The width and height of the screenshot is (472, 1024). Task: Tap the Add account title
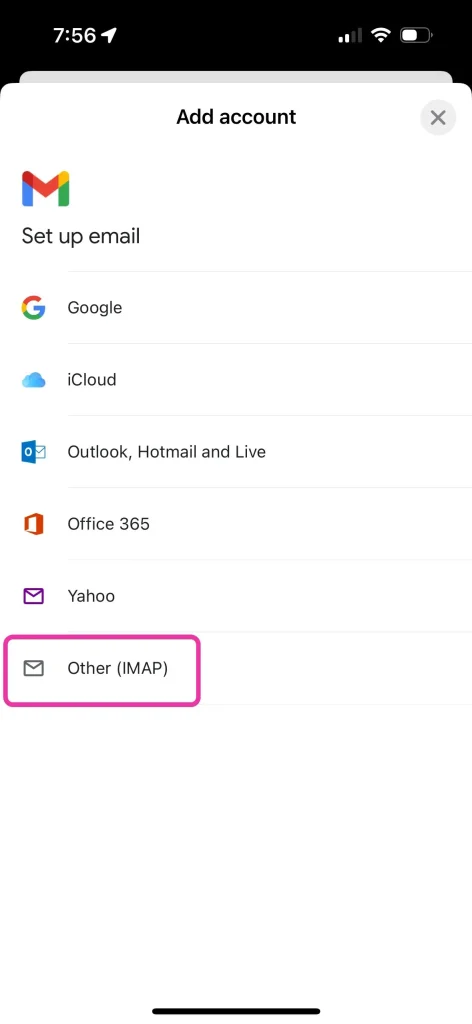pyautogui.click(x=236, y=117)
